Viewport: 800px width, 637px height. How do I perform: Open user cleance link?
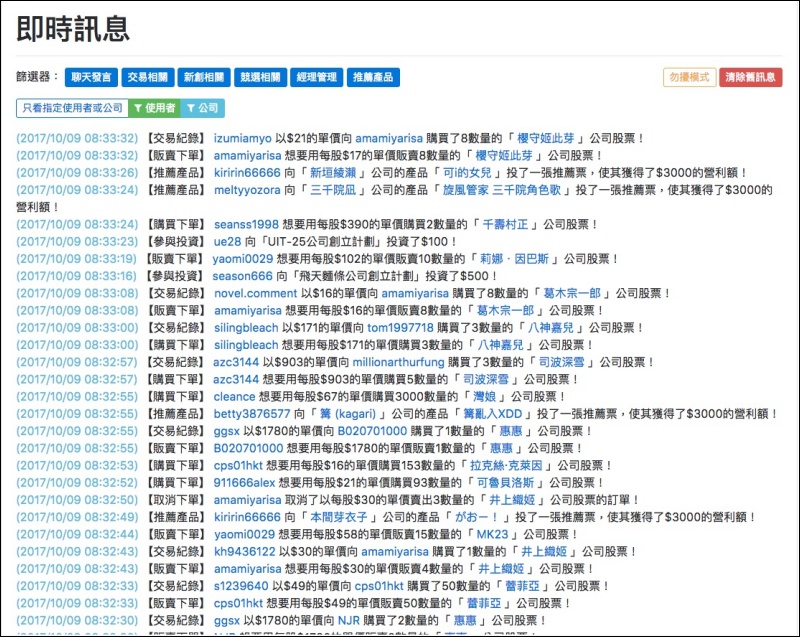(234, 397)
